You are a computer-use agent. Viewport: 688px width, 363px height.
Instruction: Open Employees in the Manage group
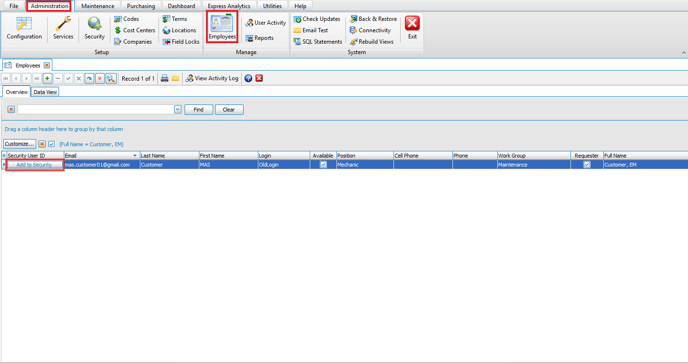point(222,27)
